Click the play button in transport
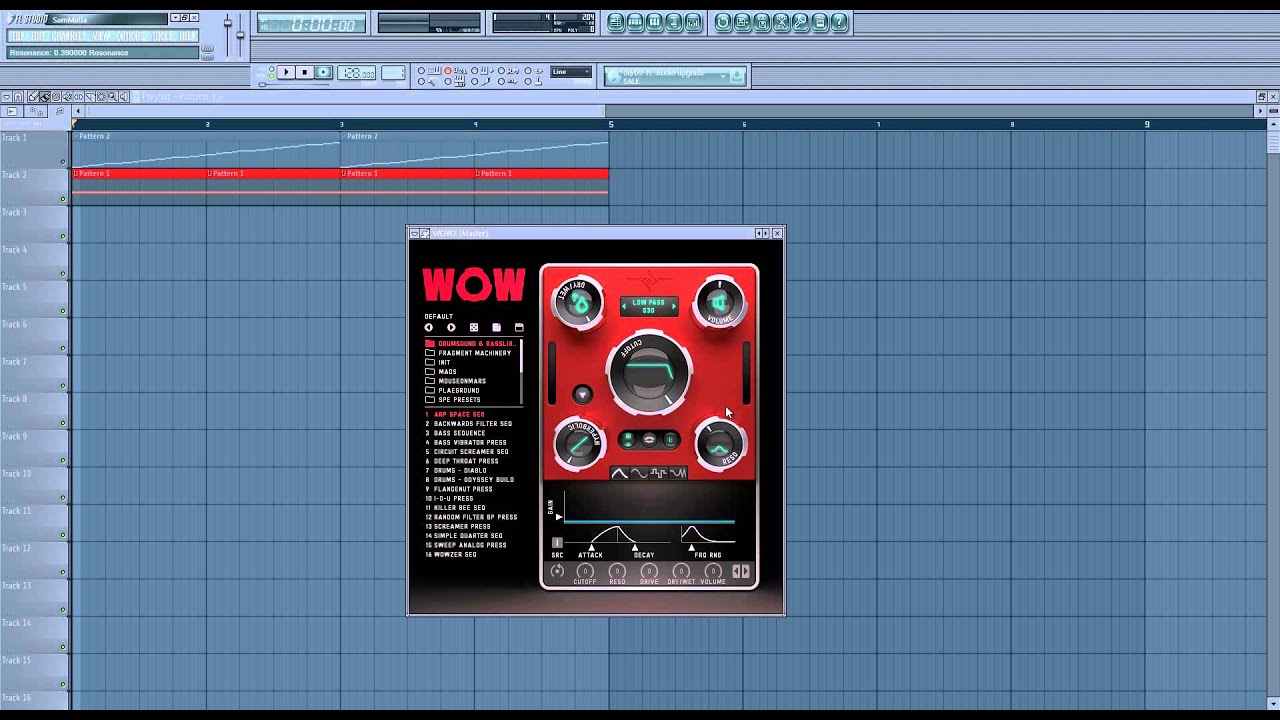Viewport: 1280px width, 720px height. (286, 72)
